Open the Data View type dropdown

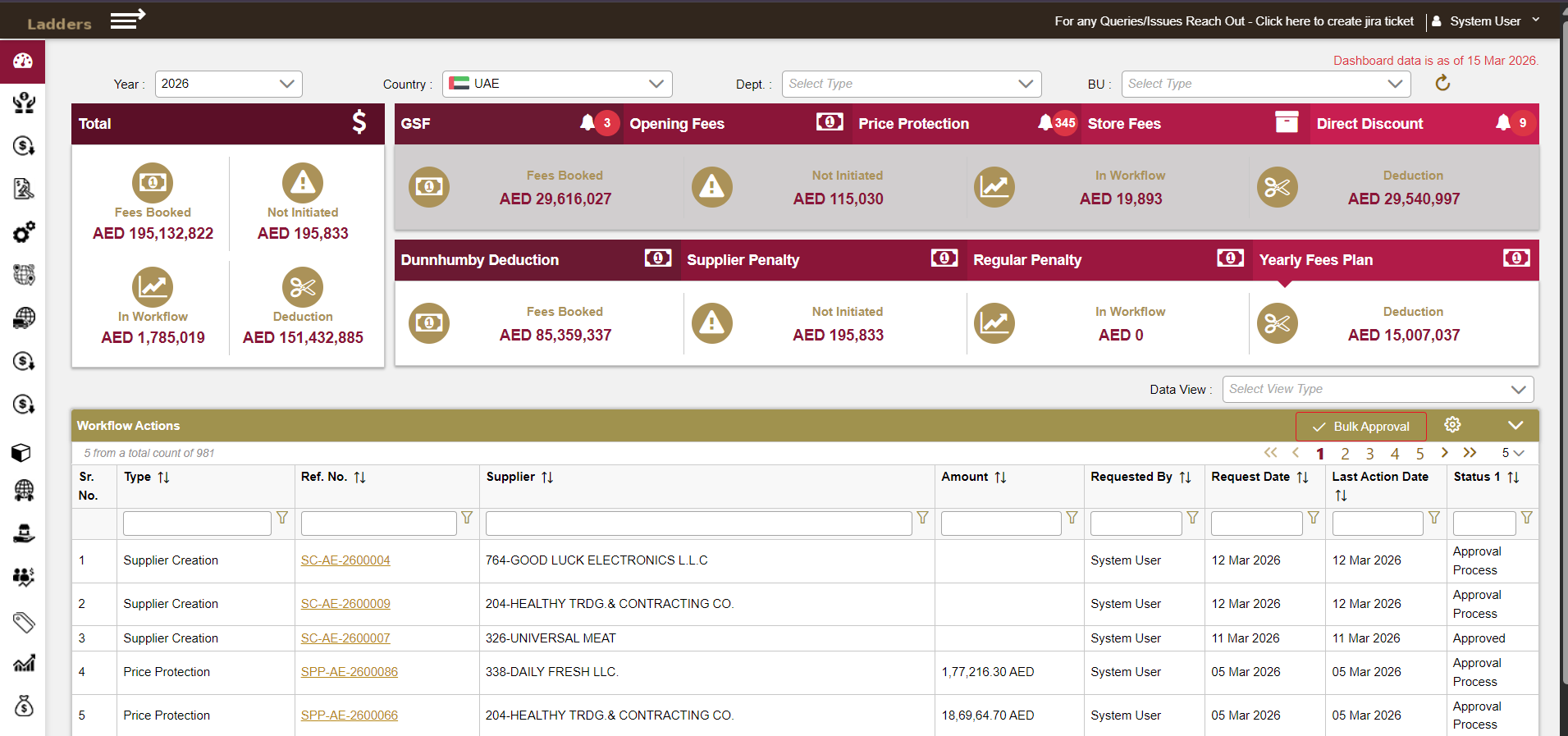(x=1378, y=389)
